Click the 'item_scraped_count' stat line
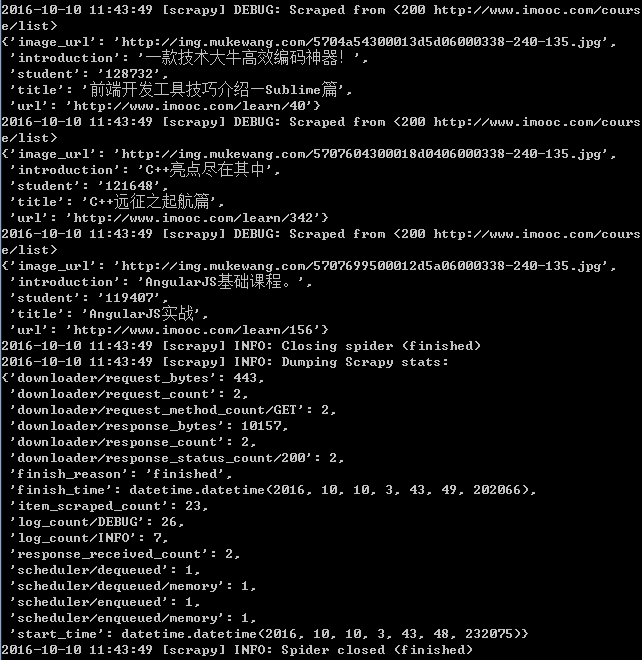 (x=109, y=506)
